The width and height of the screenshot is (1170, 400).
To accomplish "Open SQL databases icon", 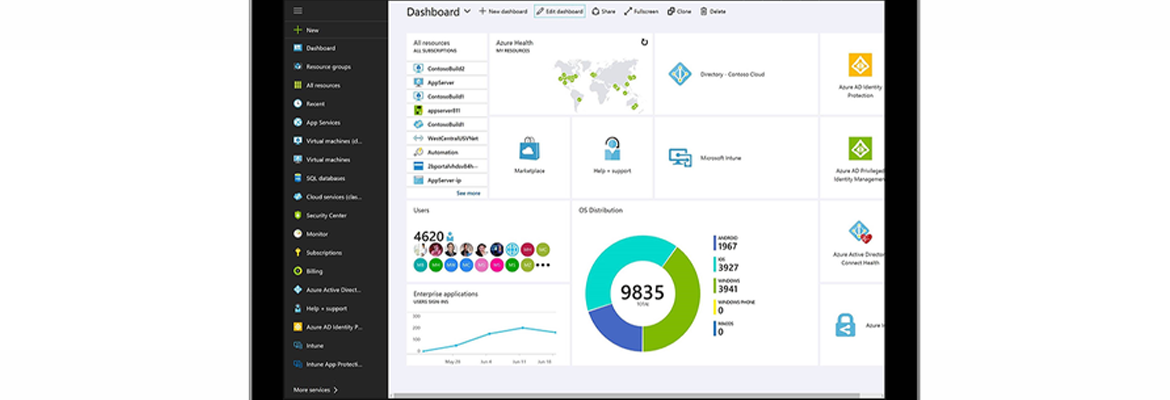I will pyautogui.click(x=298, y=178).
